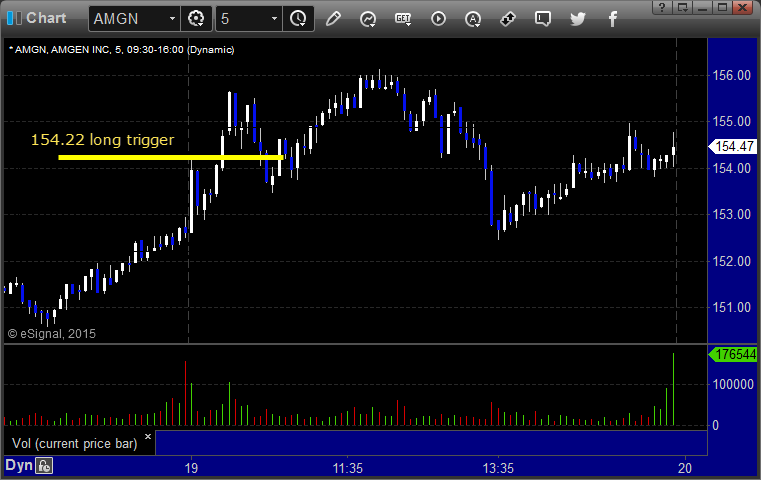Screen dimensions: 761x480
Task: Click the 13:35 time axis label
Action: coord(498,468)
